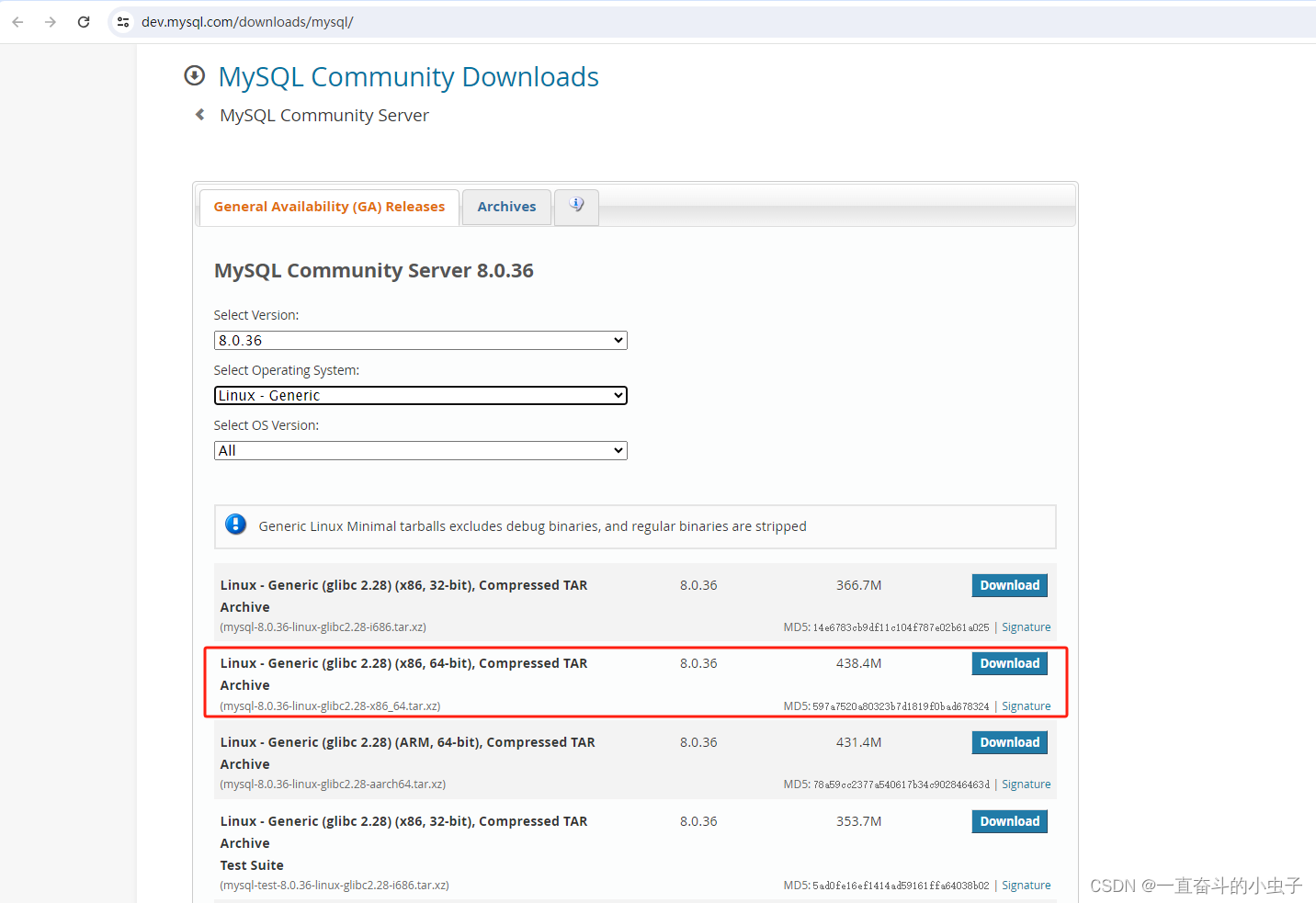Click filename mysql-8.0.36-linux-glibc2.28-aarch64.tar.xz
1316x903 pixels.
(333, 784)
